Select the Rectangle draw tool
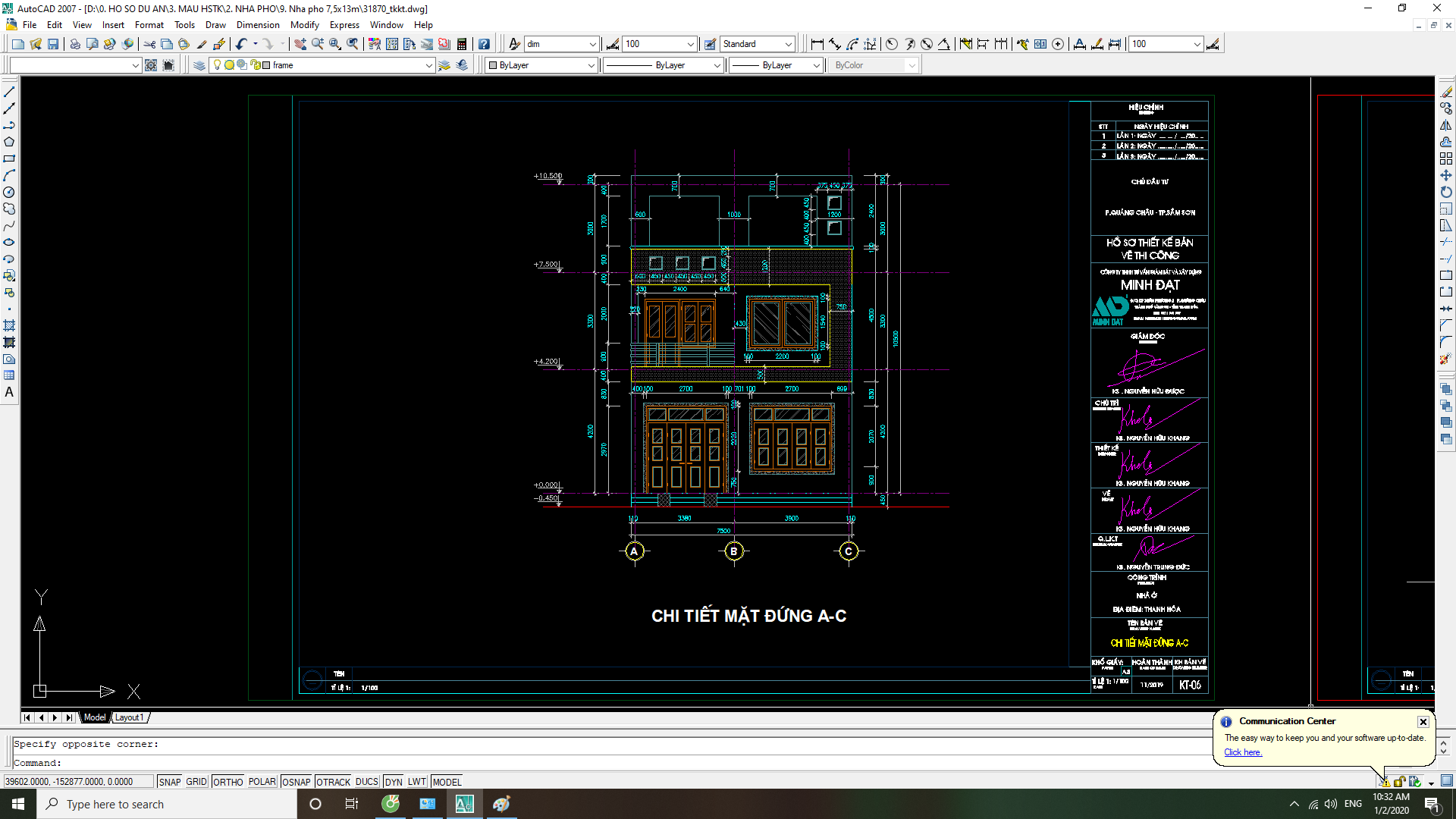 9,158
